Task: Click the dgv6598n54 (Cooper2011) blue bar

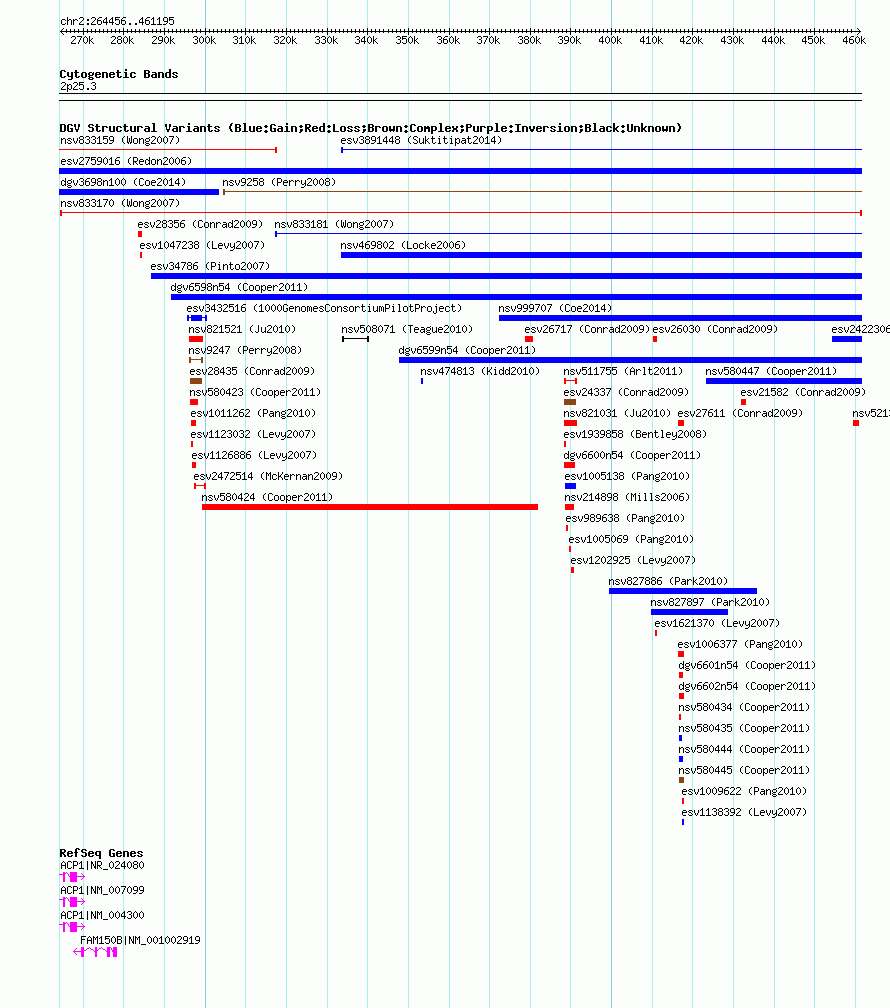Action: 516,297
